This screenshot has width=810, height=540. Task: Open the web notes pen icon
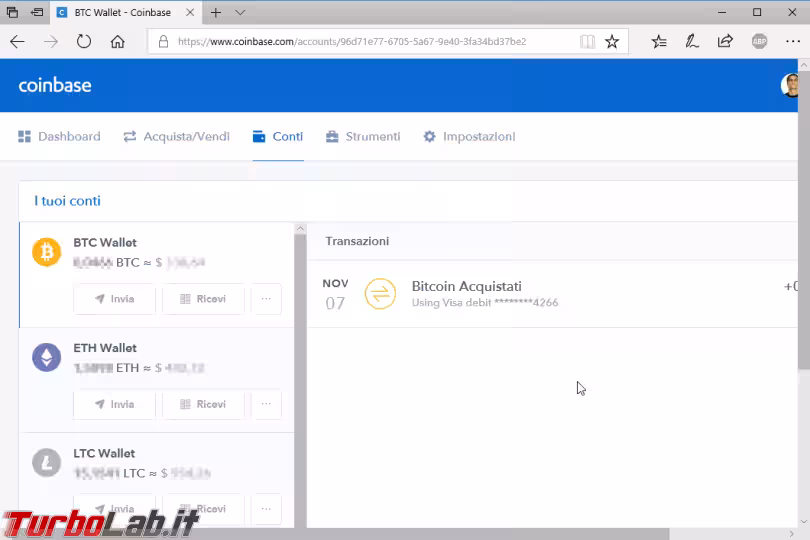tap(692, 41)
